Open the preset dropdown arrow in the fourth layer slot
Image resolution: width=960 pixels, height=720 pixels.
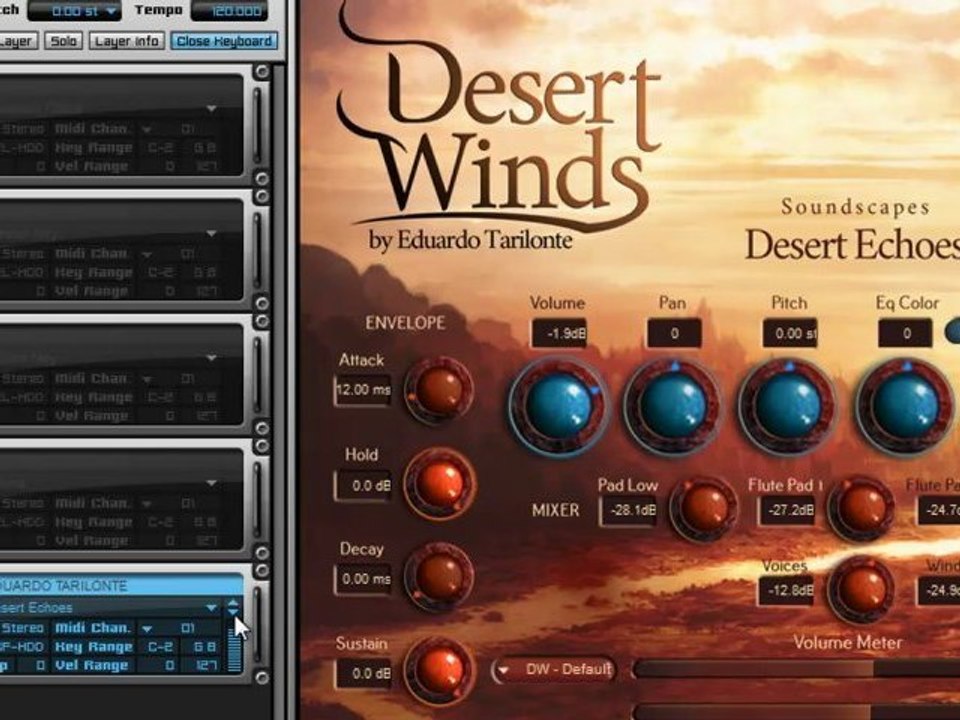[x=211, y=483]
